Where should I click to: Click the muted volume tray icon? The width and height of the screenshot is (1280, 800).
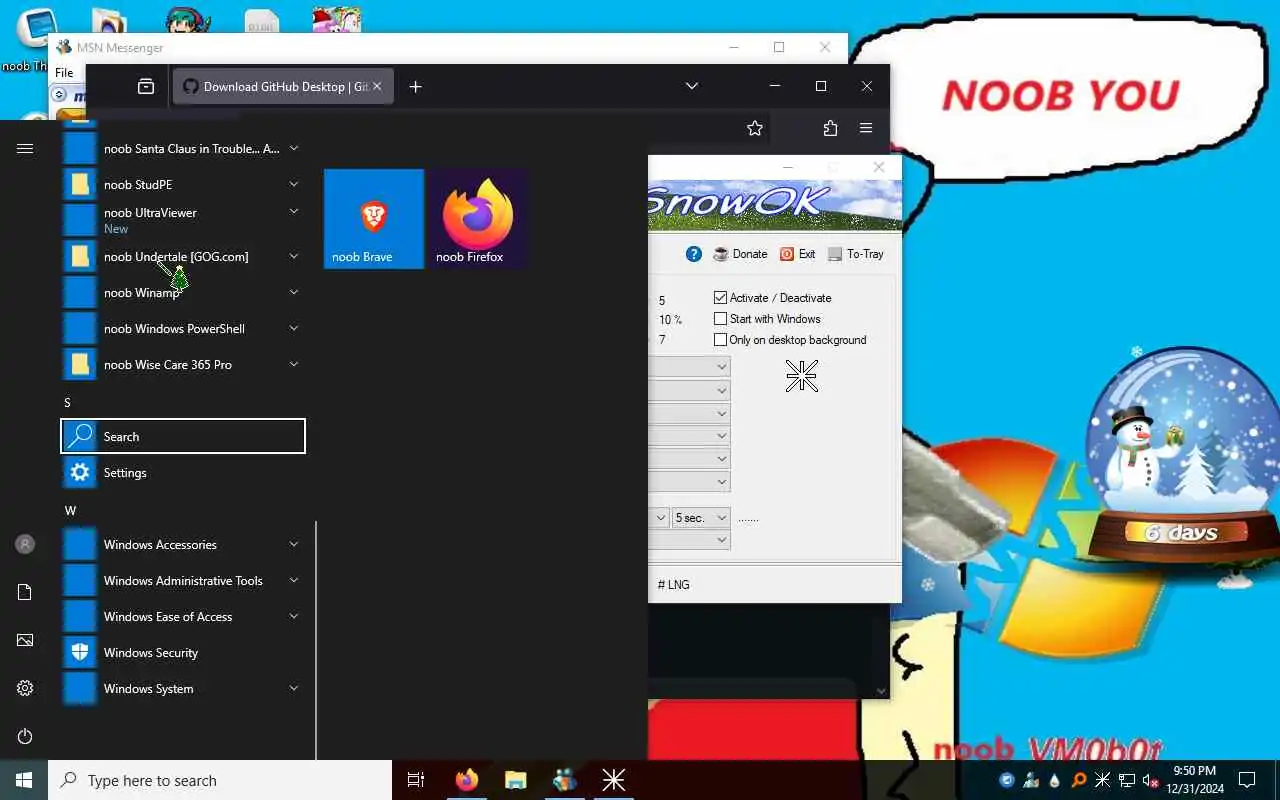point(1150,780)
